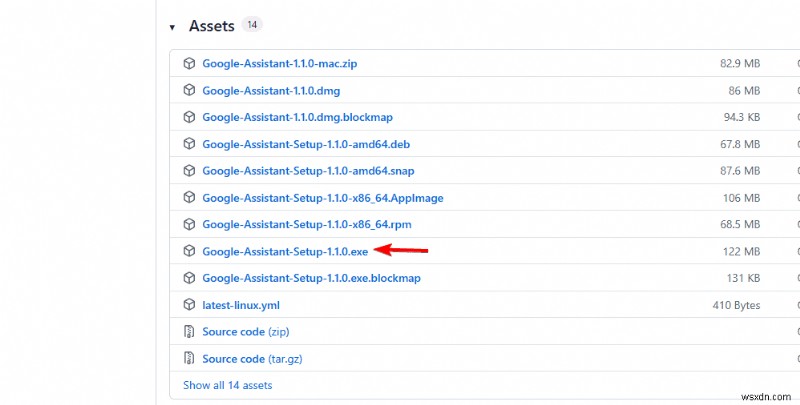Download Google-Assistant-Setup-1.1.0-x86_64.rpm
The image size is (800, 405).
coord(307,224)
